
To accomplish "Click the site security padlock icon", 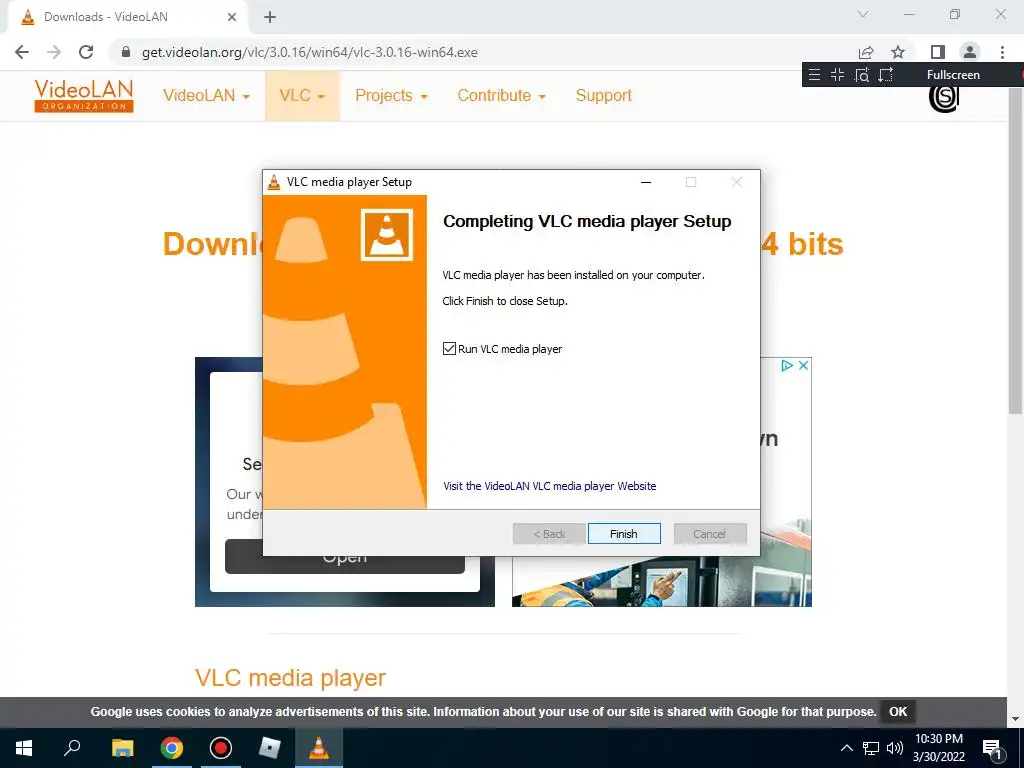I will pyautogui.click(x=126, y=52).
